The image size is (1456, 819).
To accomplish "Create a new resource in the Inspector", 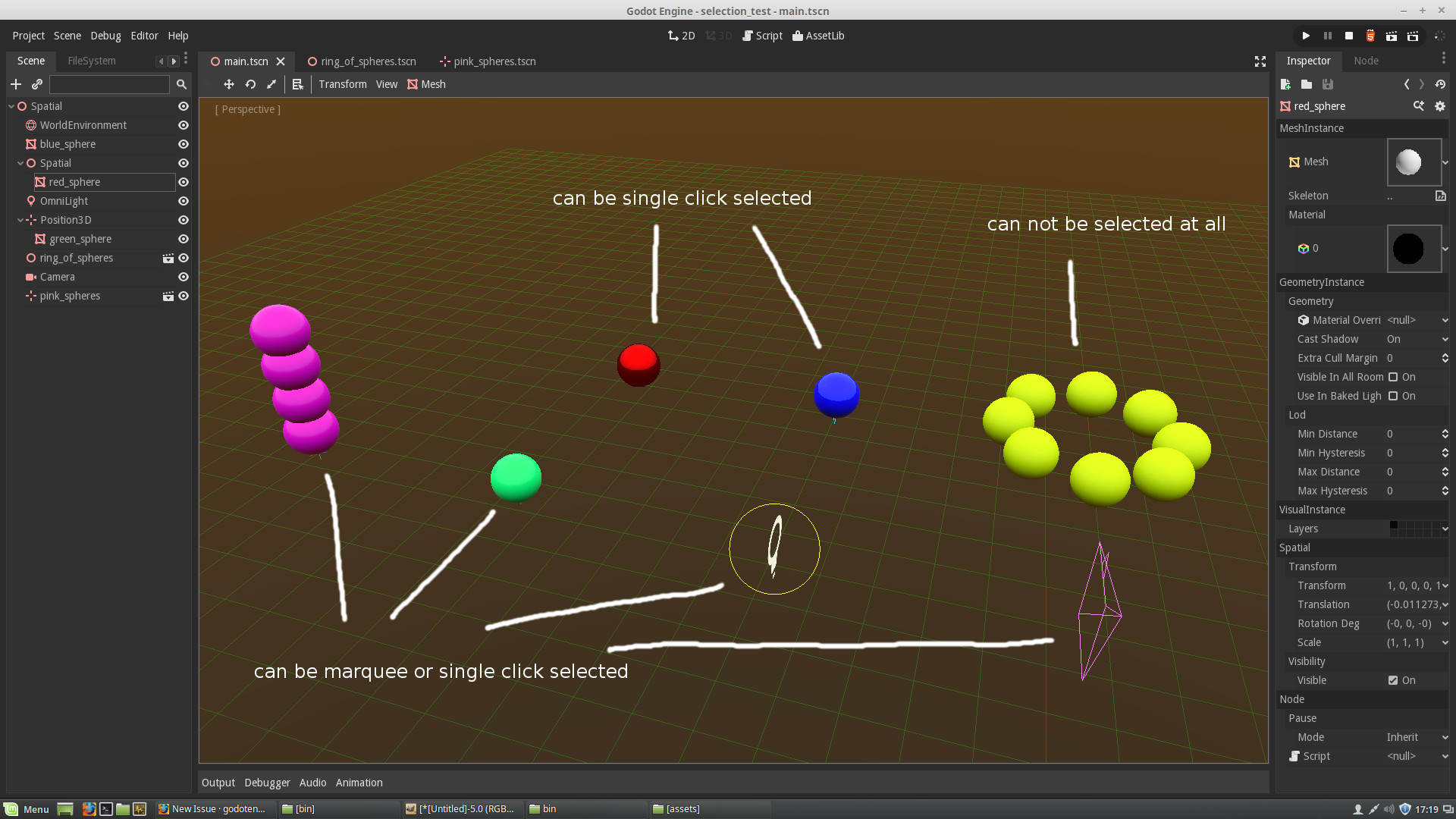I will pos(1285,84).
